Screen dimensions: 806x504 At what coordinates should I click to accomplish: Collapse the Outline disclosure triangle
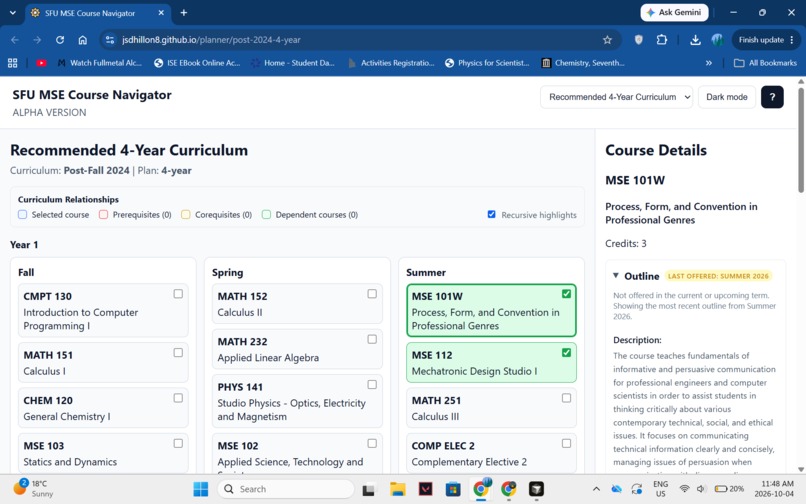point(616,275)
